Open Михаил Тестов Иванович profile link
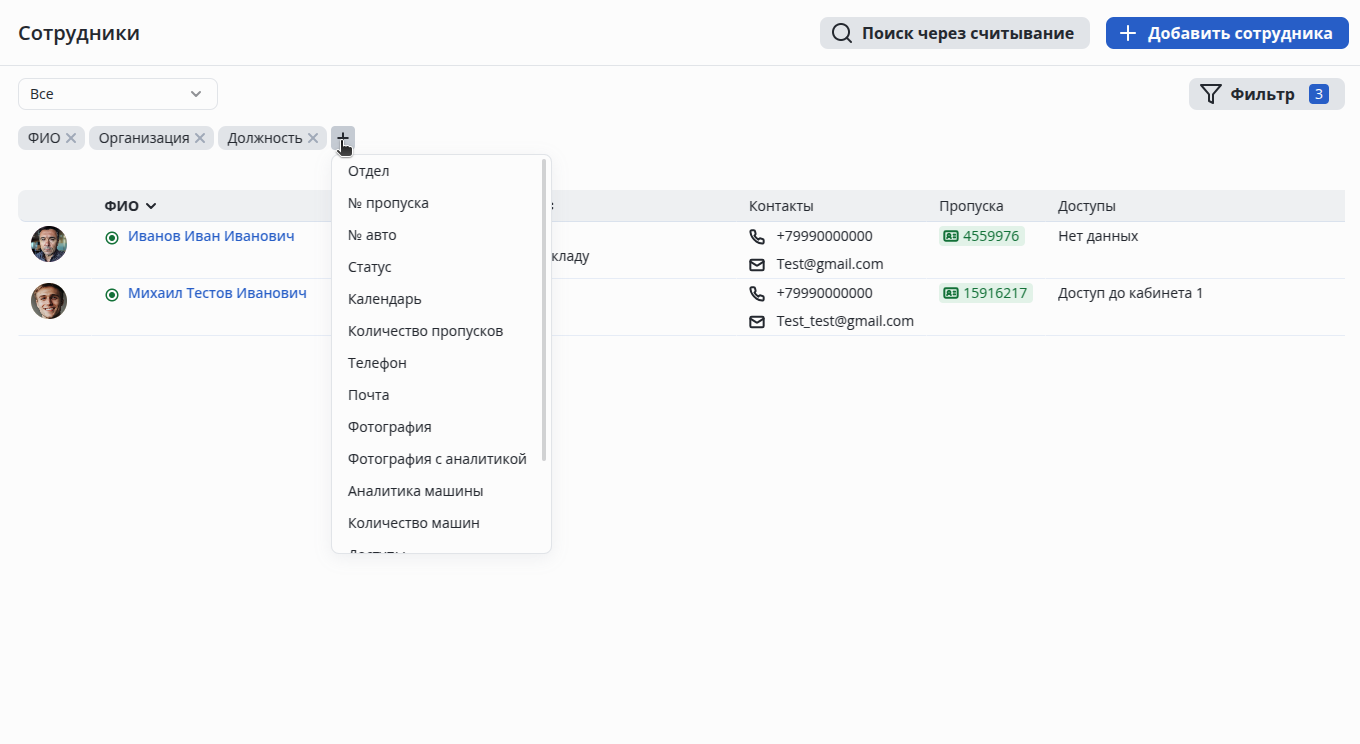Screen dimensions: 1360x744 pos(217,293)
